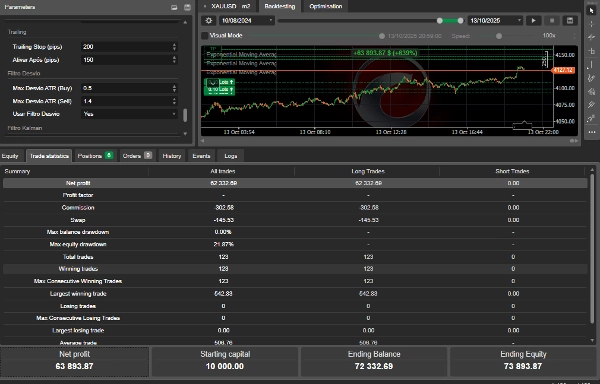Screen dimensions: 600x384
Task: Click the Trailing Stop (pips) stepper arrows
Action: click(174, 47)
